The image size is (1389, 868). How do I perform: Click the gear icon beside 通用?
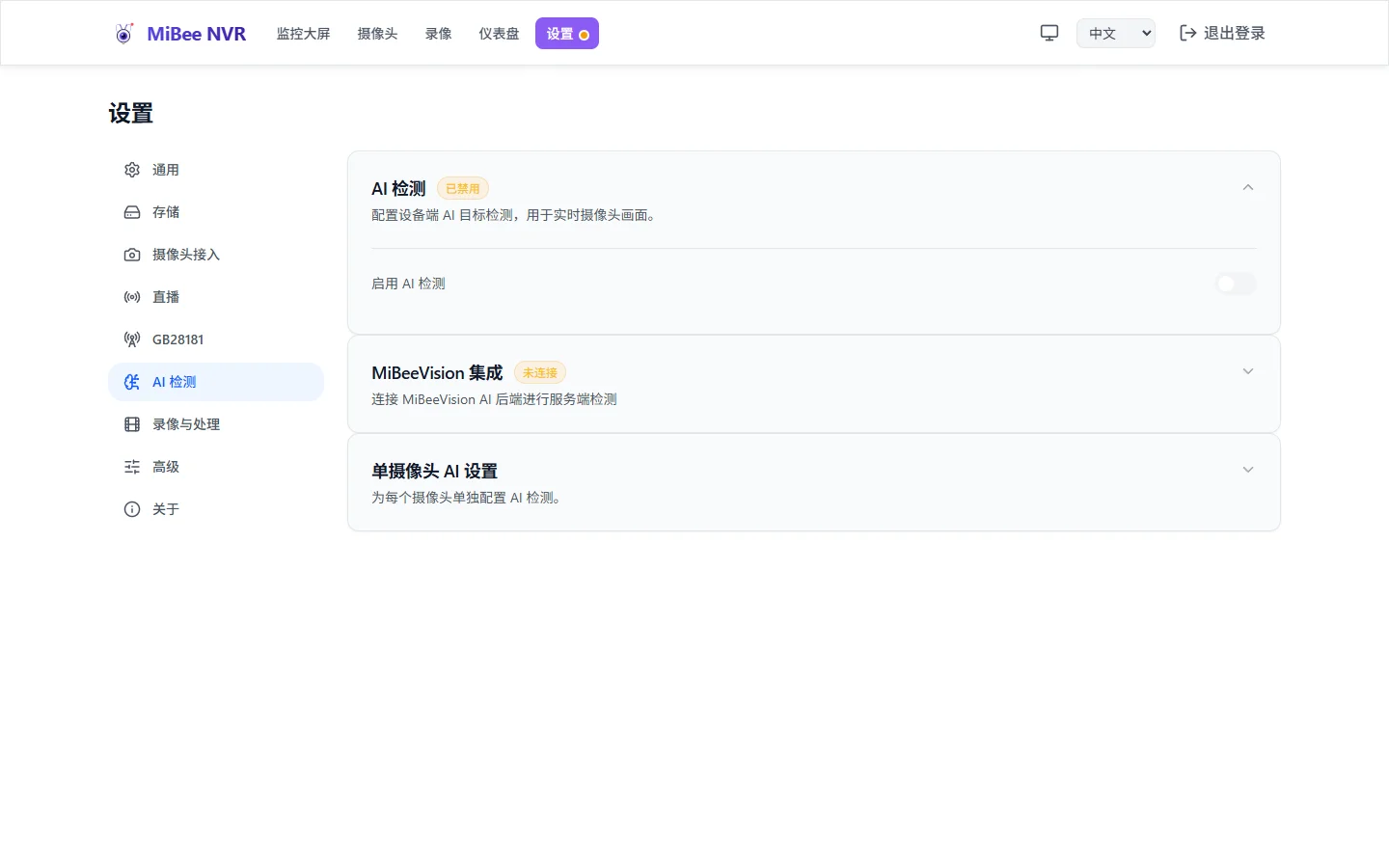[132, 170]
